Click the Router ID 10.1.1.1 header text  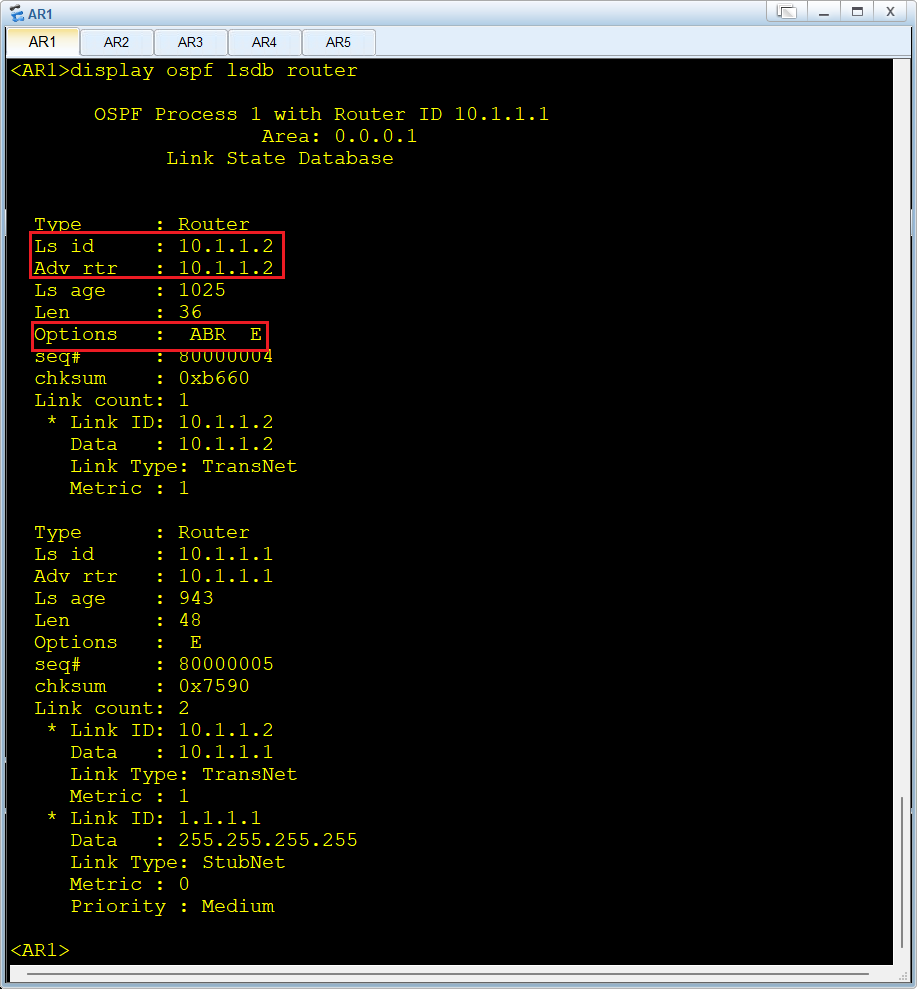(441, 114)
